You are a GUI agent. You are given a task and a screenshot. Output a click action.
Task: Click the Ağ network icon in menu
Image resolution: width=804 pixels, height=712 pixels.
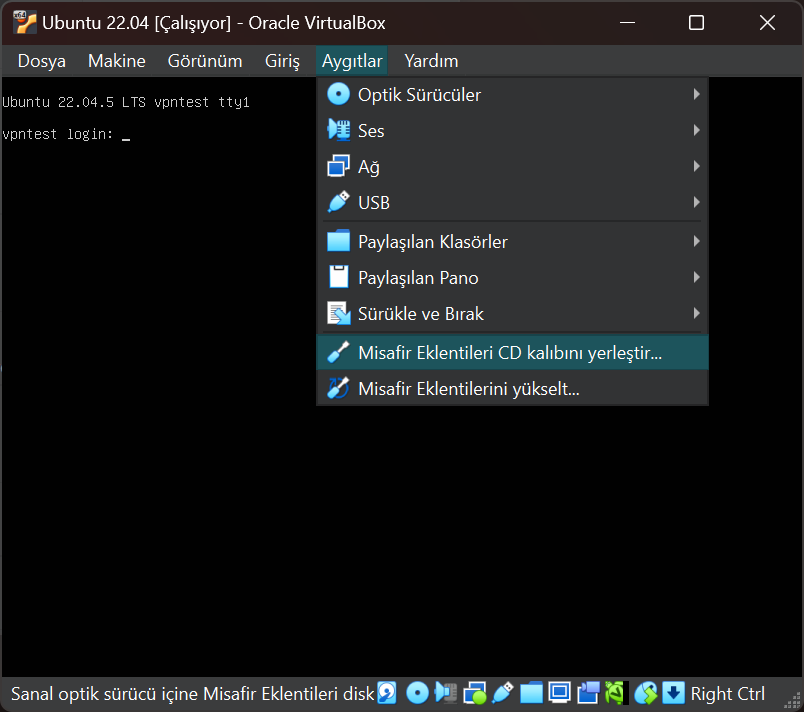338,166
